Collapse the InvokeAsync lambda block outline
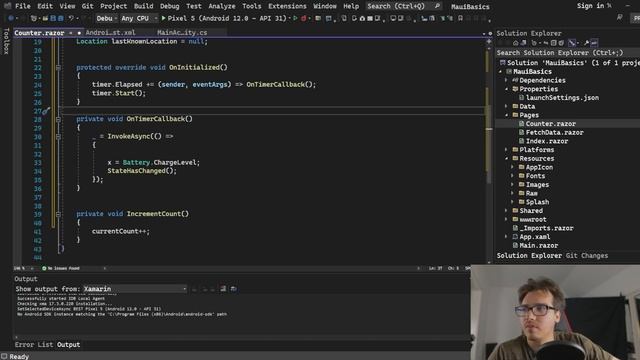Image resolution: width=640 pixels, height=360 pixels. click(x=58, y=136)
